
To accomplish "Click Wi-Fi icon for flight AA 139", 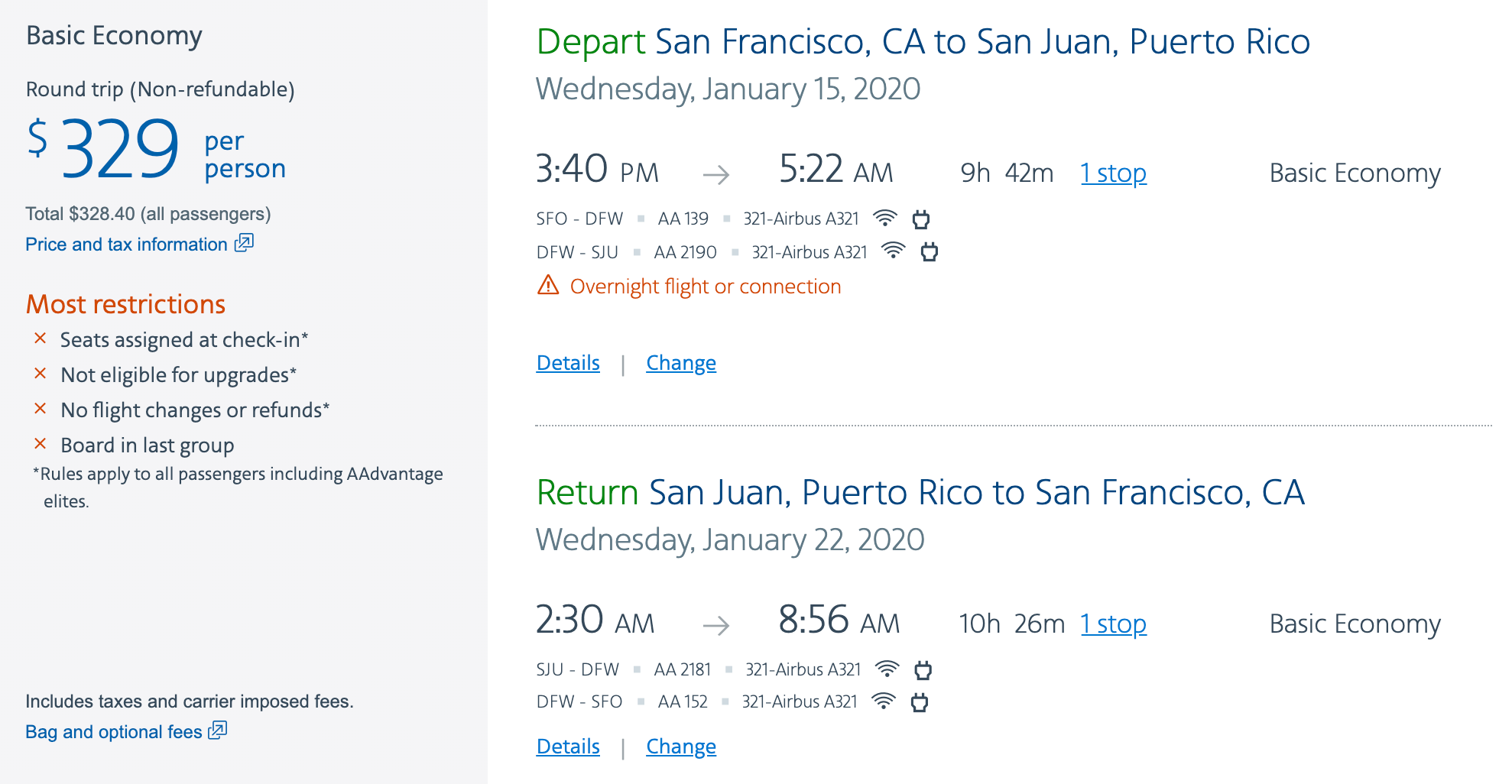I will (884, 219).
